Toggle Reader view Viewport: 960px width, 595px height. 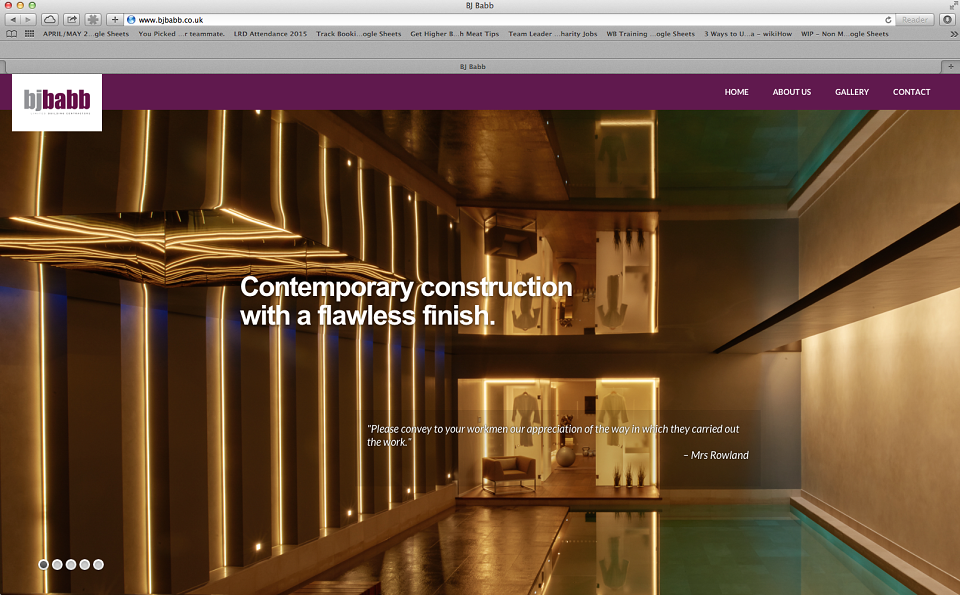(x=912, y=18)
